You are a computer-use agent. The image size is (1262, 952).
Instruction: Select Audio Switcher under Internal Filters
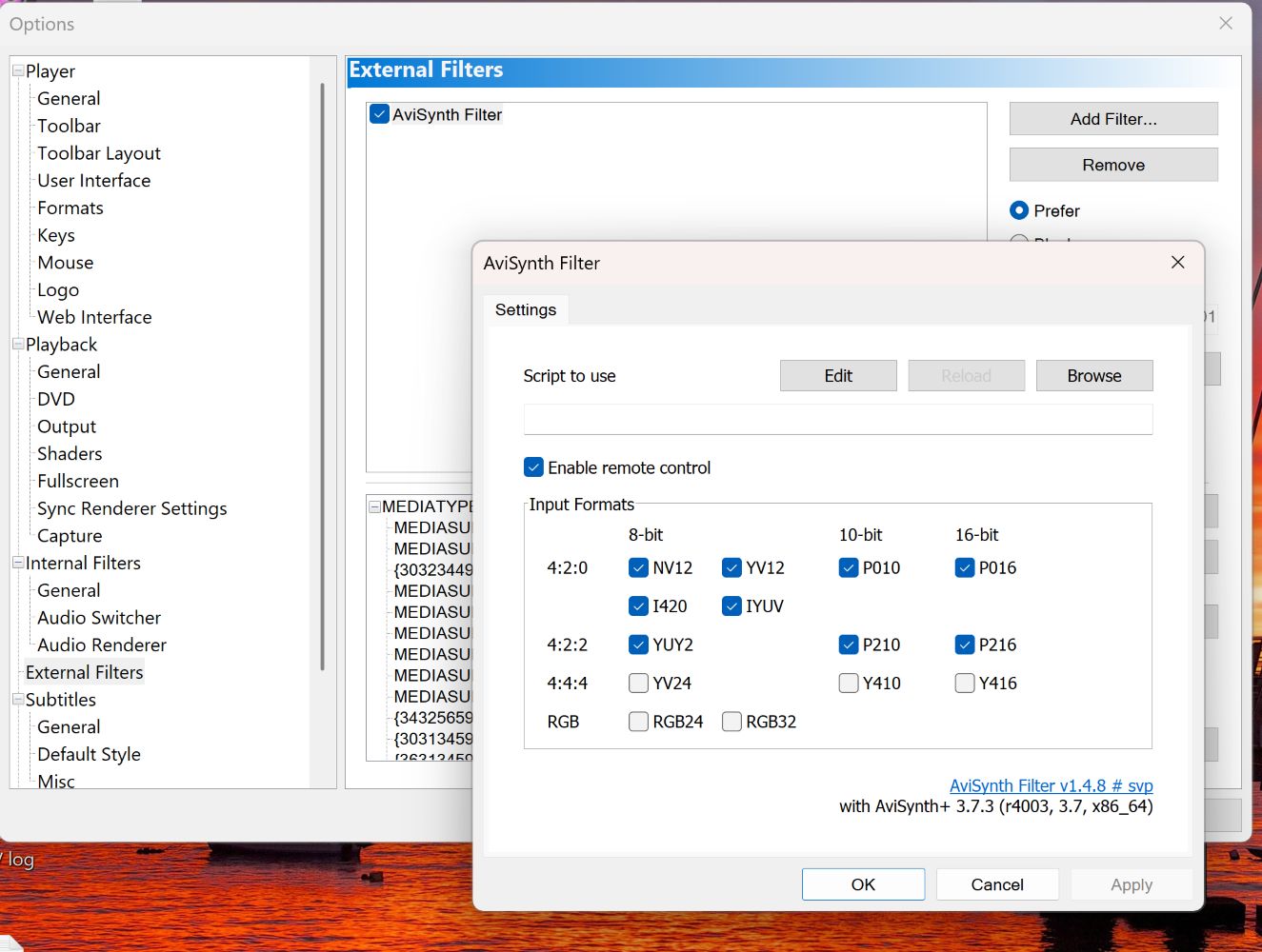[99, 618]
